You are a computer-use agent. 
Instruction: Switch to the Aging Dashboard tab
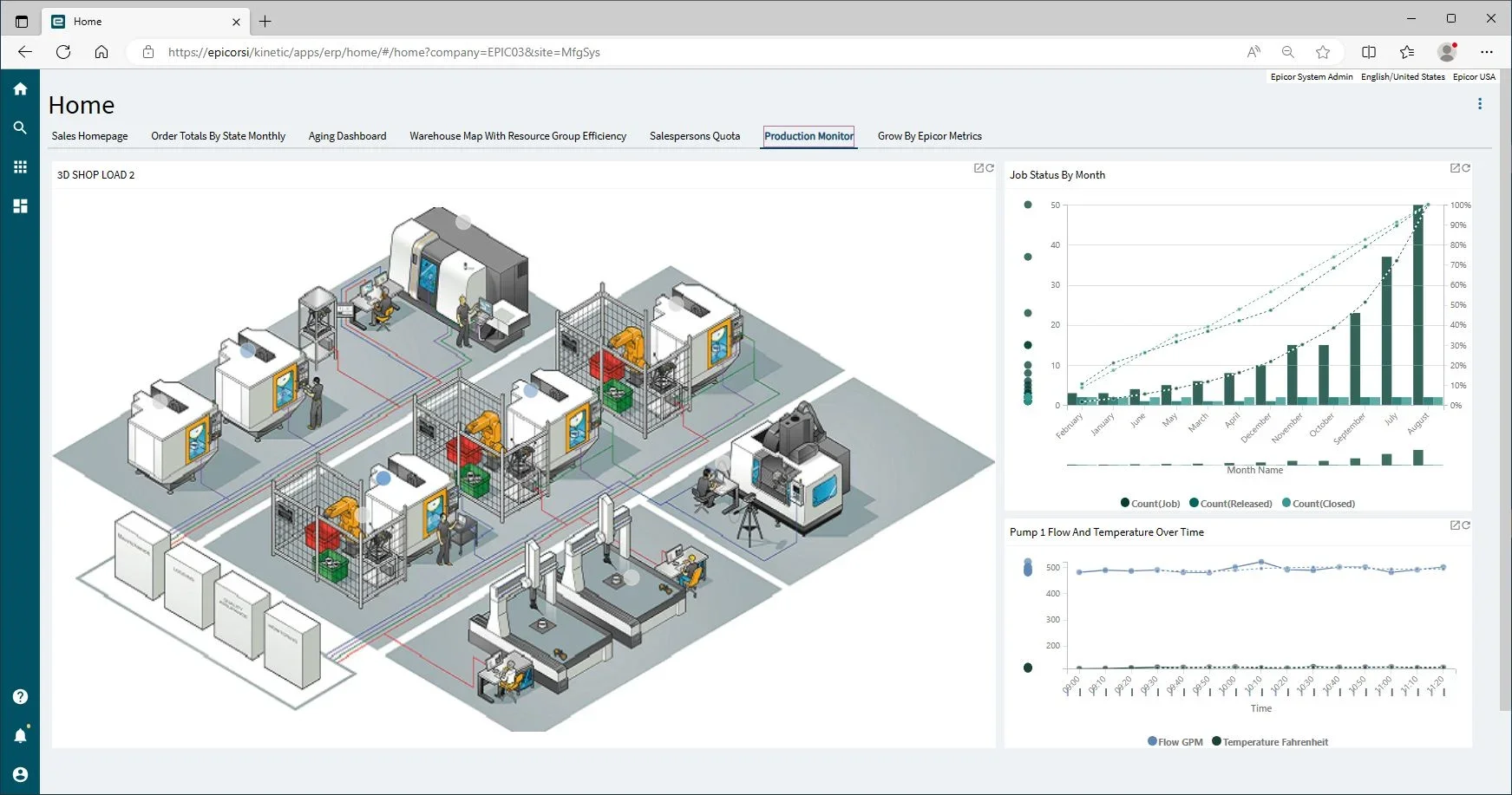pyautogui.click(x=347, y=136)
